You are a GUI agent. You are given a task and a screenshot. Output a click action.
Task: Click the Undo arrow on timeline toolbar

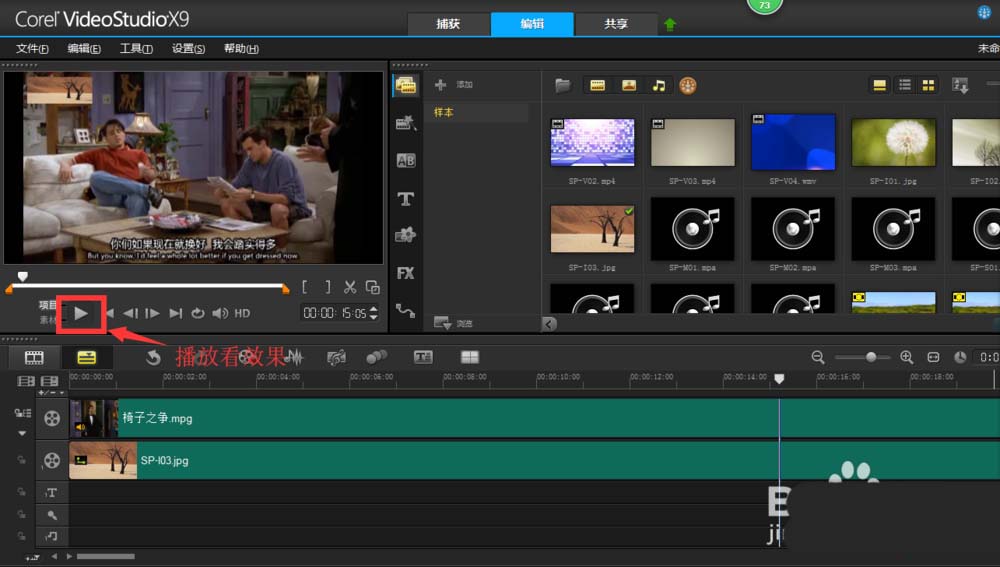click(153, 357)
